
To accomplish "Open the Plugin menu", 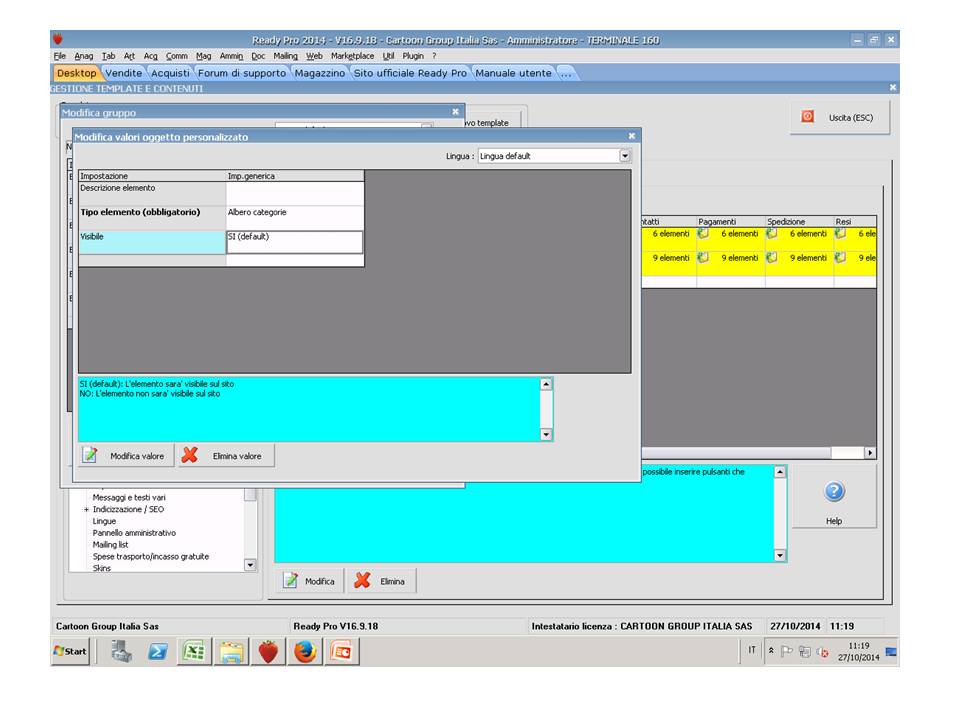I will click(413, 56).
